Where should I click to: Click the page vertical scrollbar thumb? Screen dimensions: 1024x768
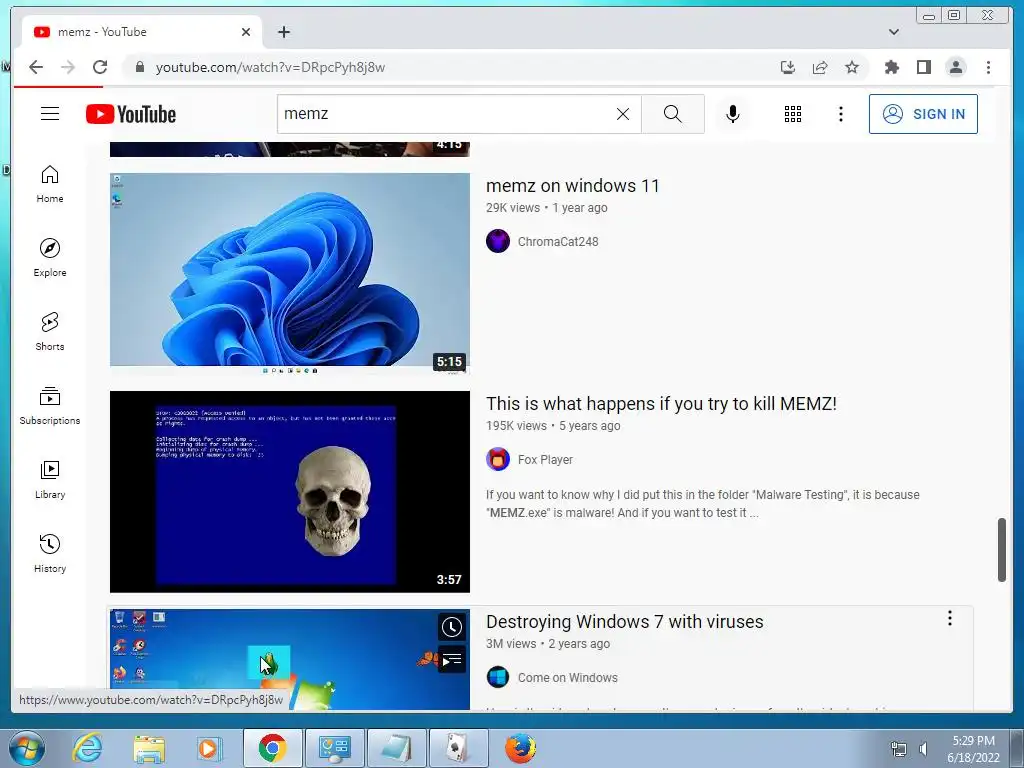click(1002, 549)
